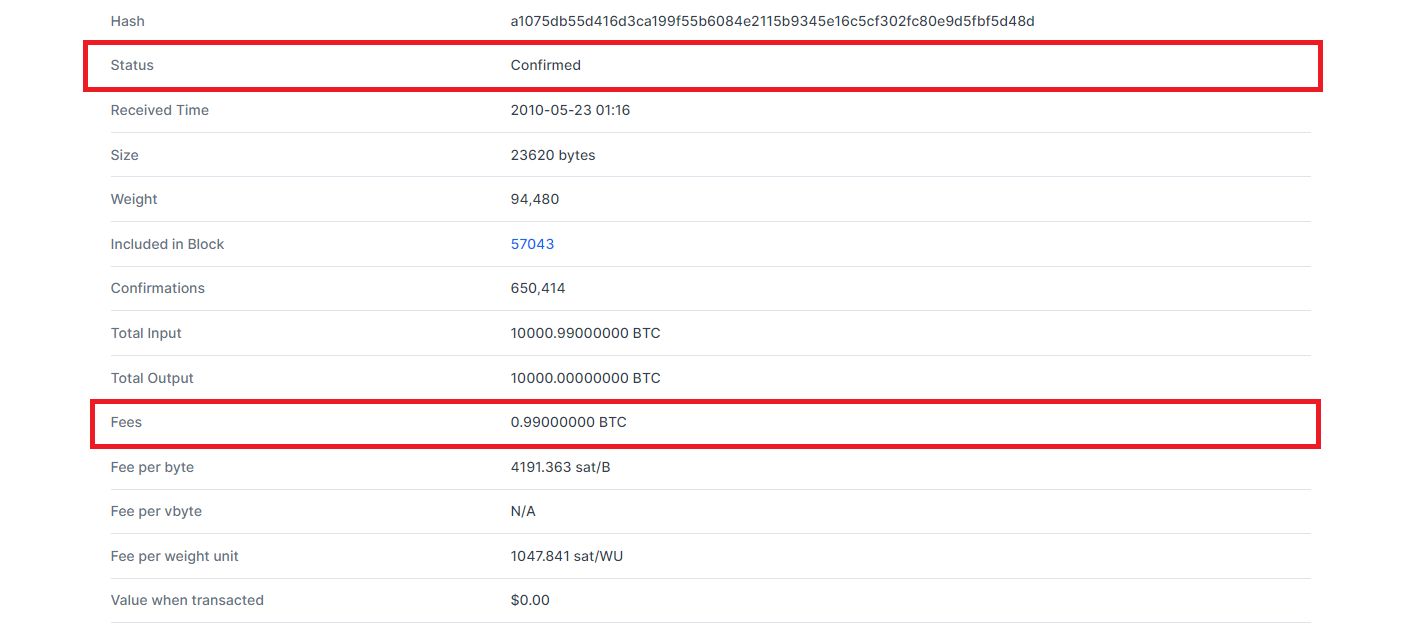Click the 1047.841 sat/WU value
Viewport: 1426px width, 634px height.
(566, 556)
